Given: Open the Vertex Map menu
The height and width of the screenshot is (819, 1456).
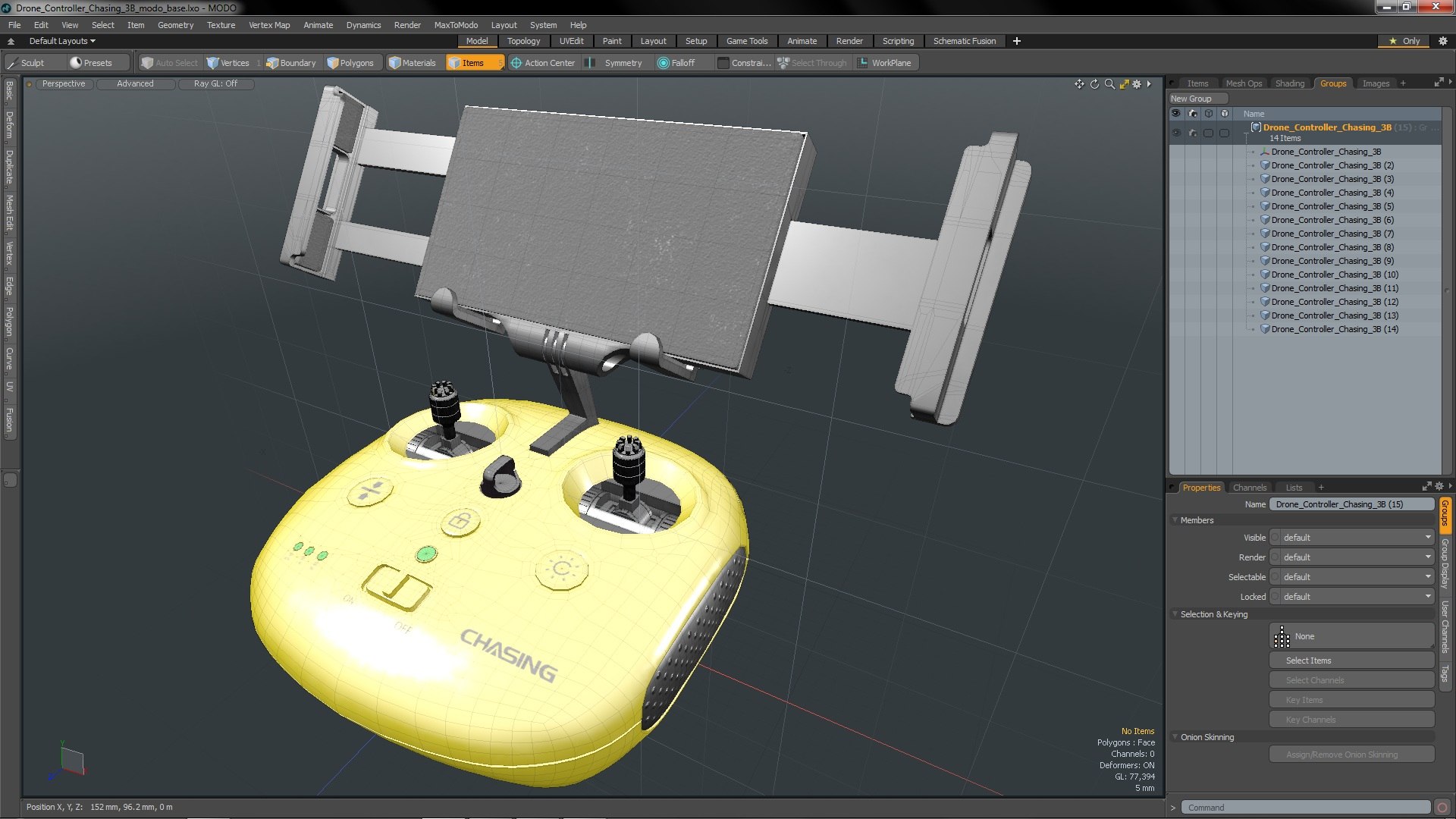Looking at the screenshot, I should point(269,25).
